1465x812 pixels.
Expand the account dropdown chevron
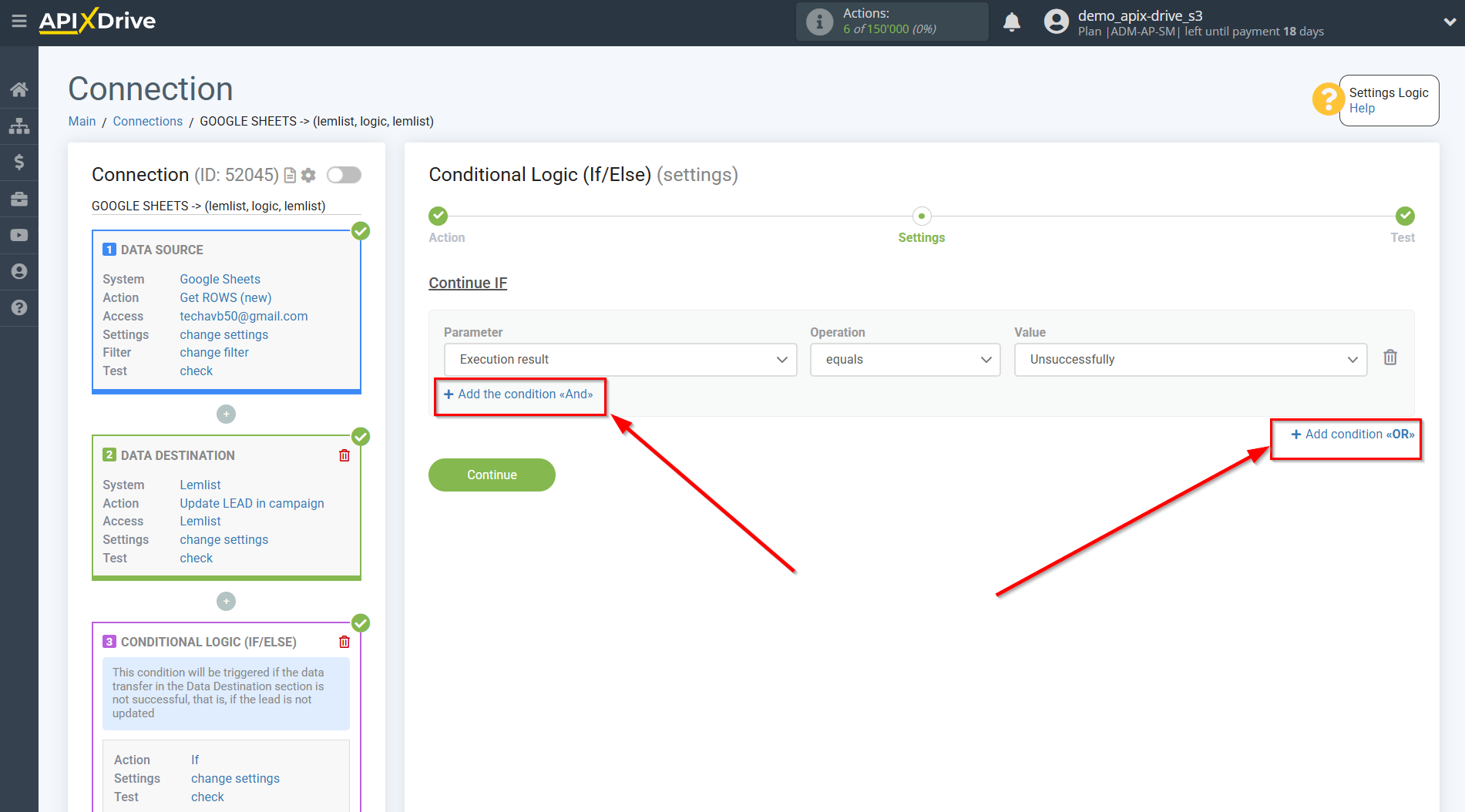tap(1449, 22)
